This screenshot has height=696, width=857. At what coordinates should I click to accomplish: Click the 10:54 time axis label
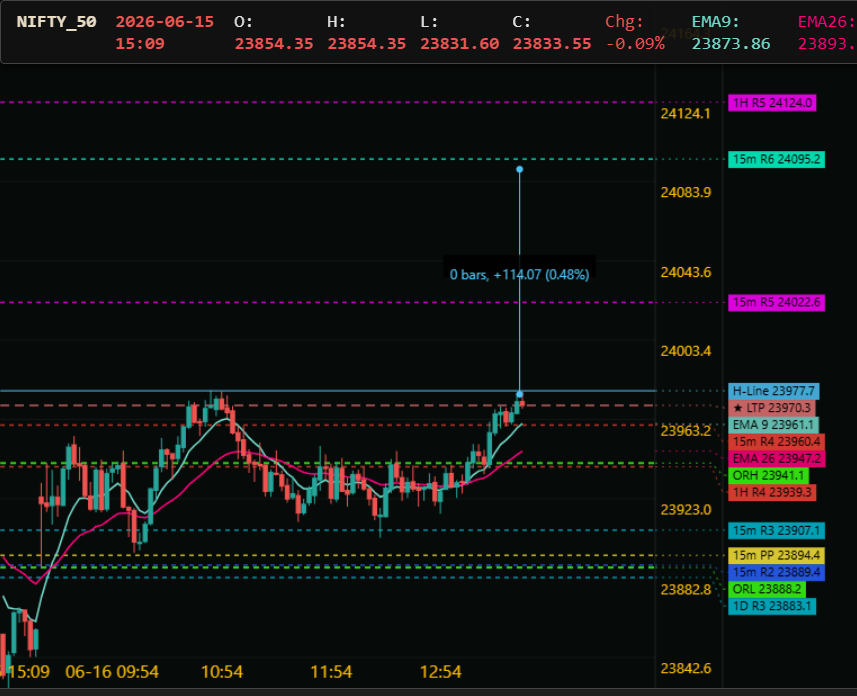pyautogui.click(x=222, y=671)
